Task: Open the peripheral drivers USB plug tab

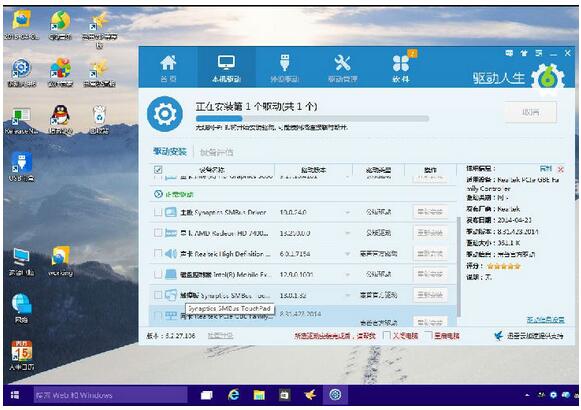Action: pyautogui.click(x=285, y=68)
